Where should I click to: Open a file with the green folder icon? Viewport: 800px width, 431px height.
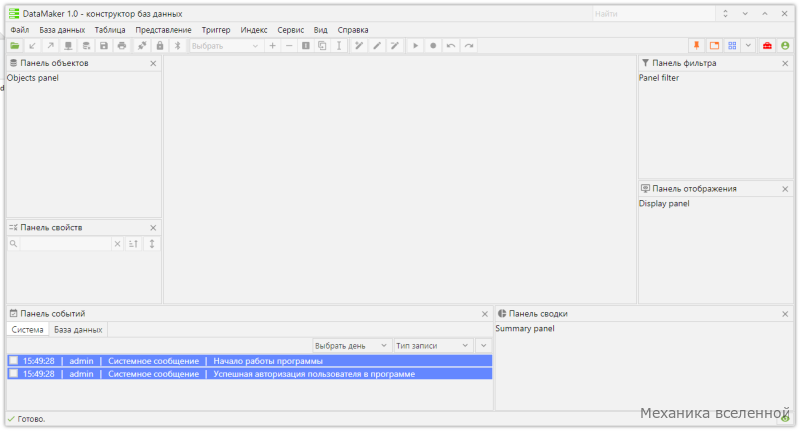coord(15,46)
